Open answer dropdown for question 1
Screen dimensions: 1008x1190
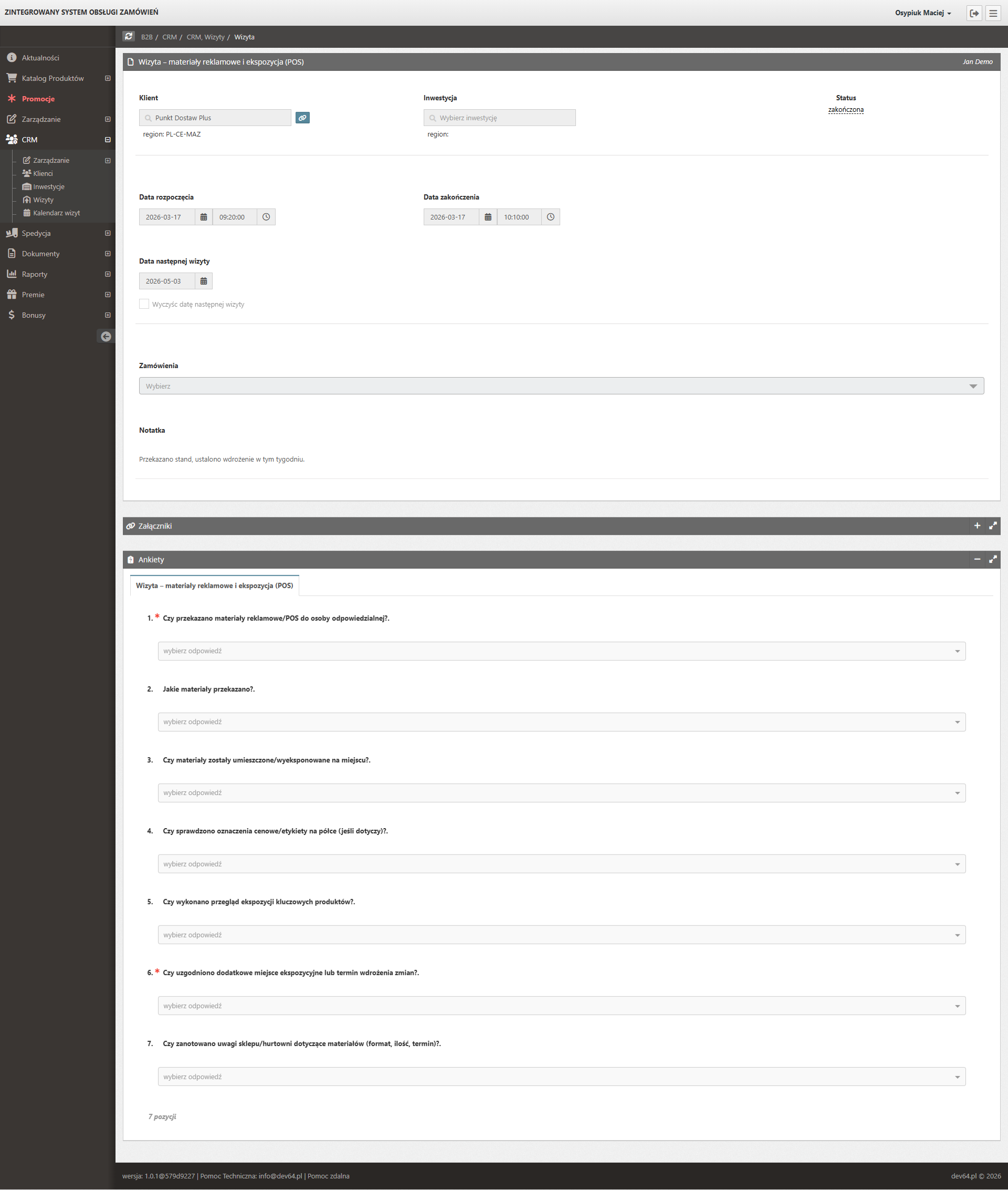pos(561,651)
